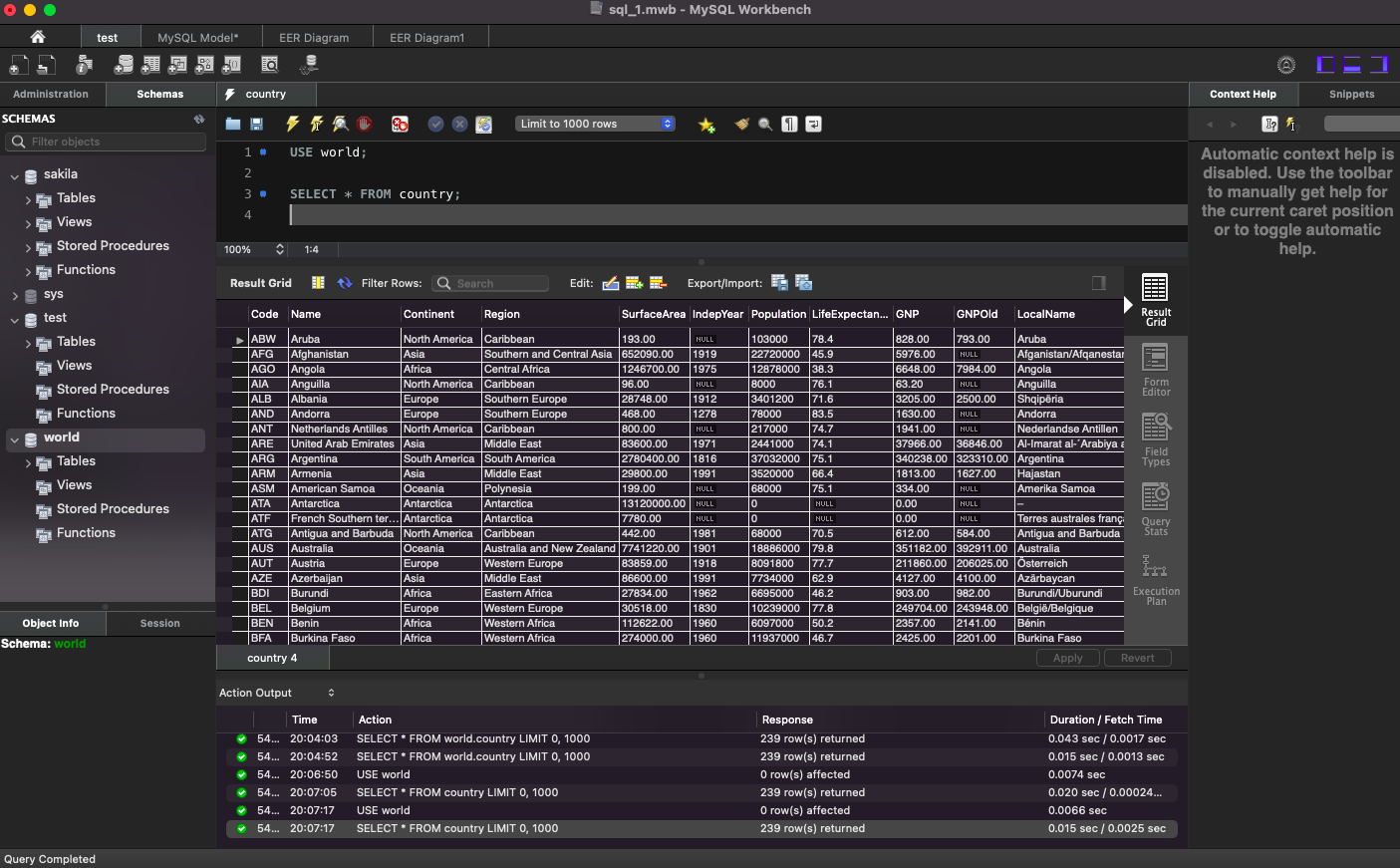The image size is (1400, 868).
Task: Toggle the left sidebar panel
Action: (1325, 65)
